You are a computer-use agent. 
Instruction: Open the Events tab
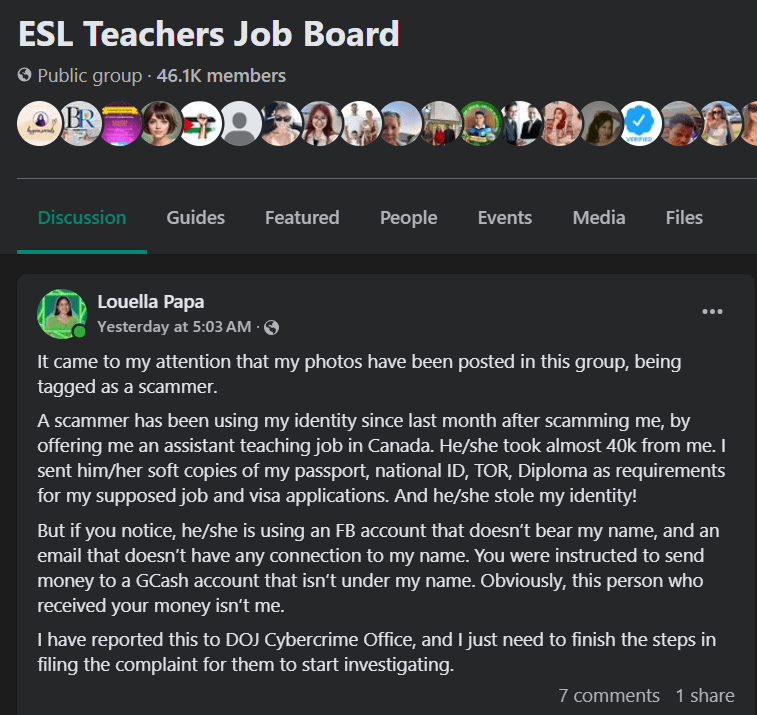pos(505,217)
